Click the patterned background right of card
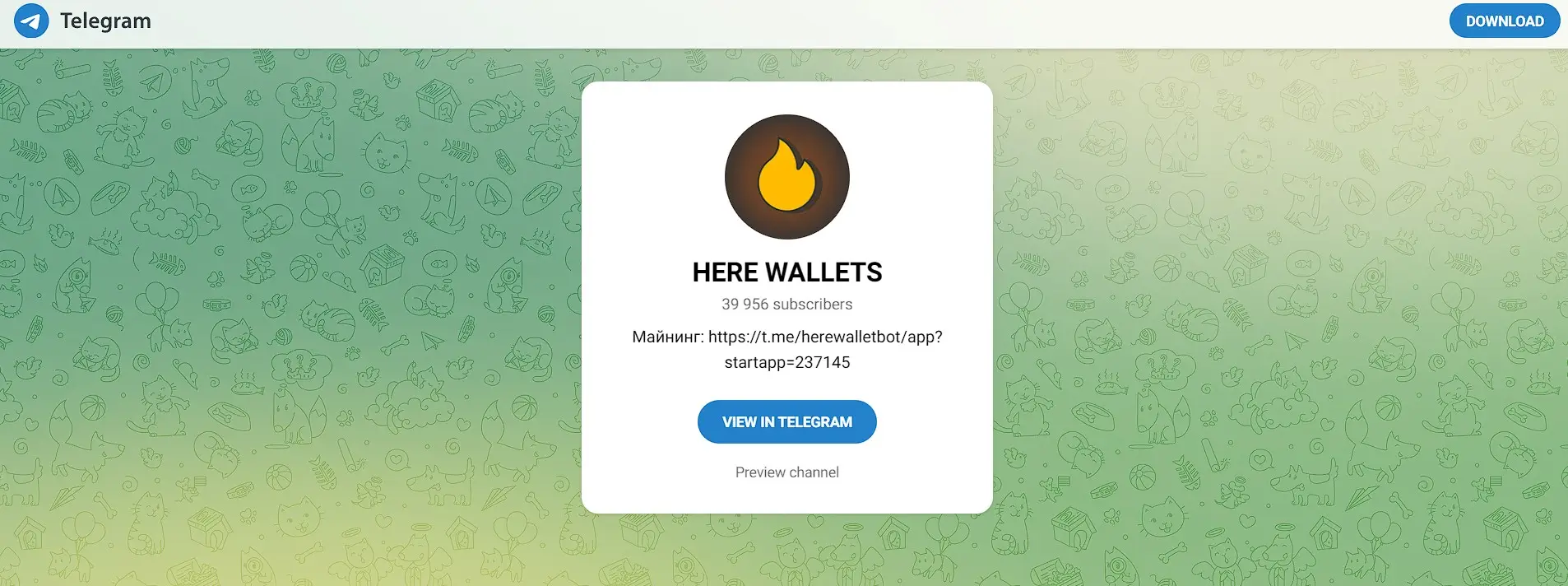 click(x=1275, y=313)
